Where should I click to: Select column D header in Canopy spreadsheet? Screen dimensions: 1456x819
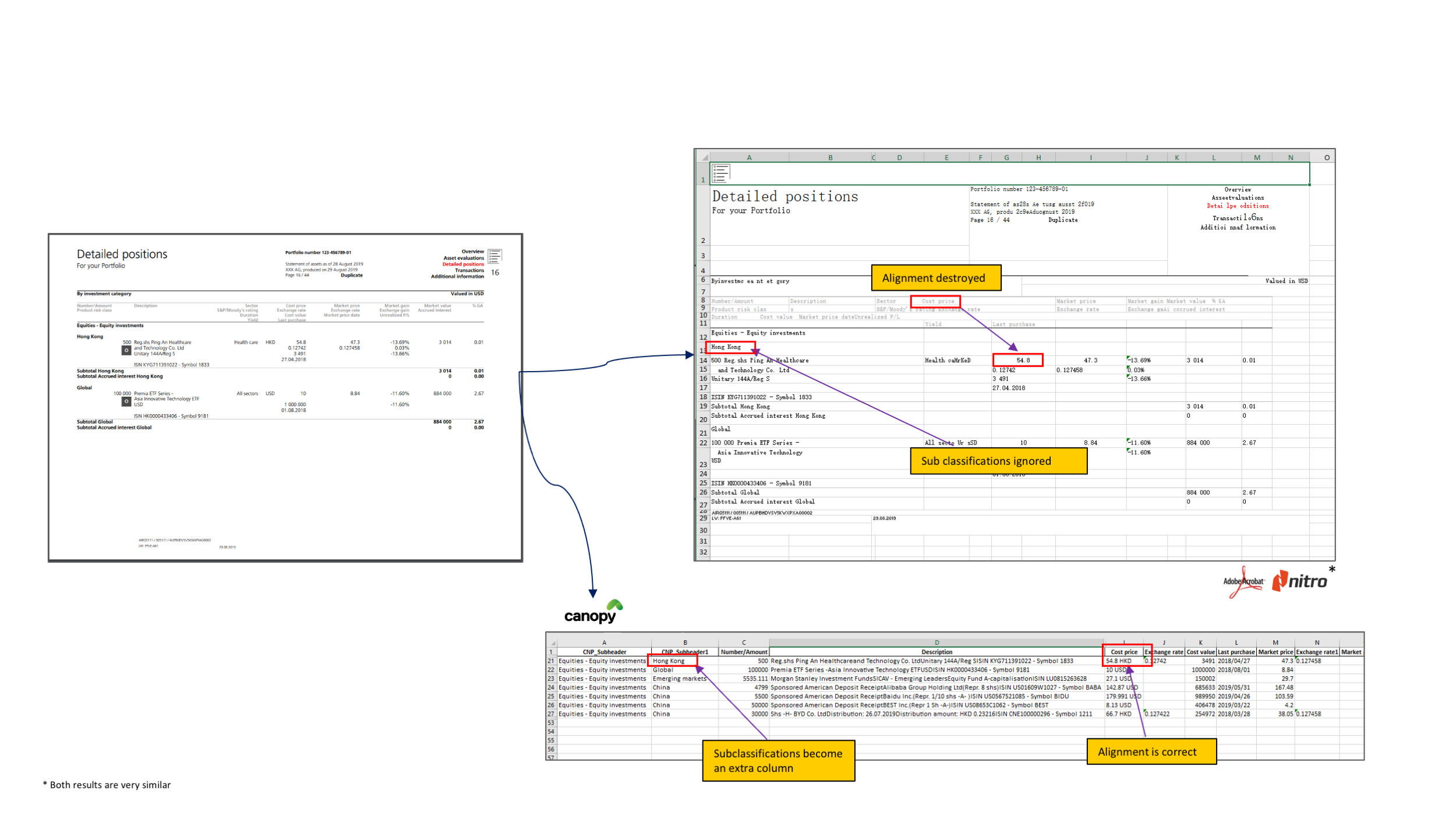pyautogui.click(x=936, y=643)
